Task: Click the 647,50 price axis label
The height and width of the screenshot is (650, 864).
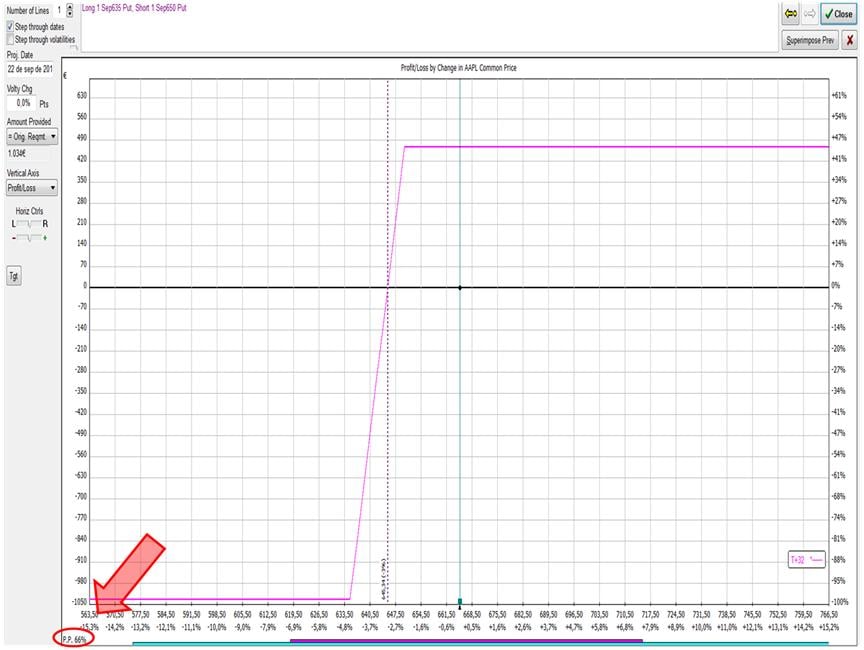Action: 395,614
